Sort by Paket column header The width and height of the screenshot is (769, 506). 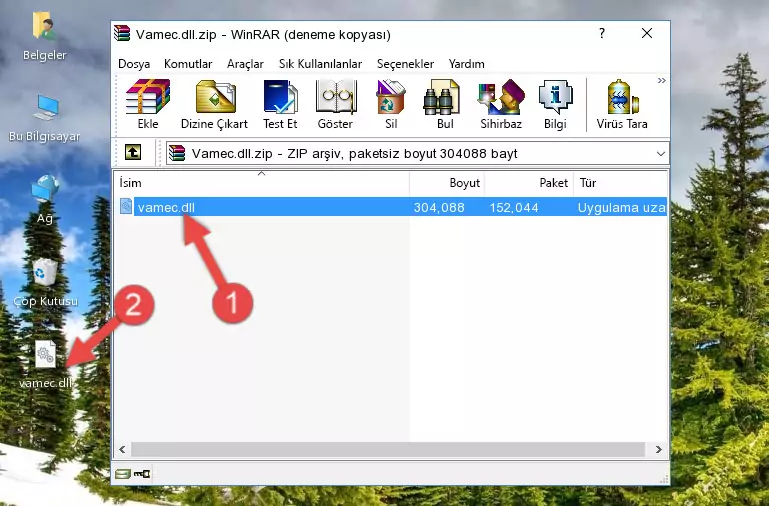[x=529, y=182]
